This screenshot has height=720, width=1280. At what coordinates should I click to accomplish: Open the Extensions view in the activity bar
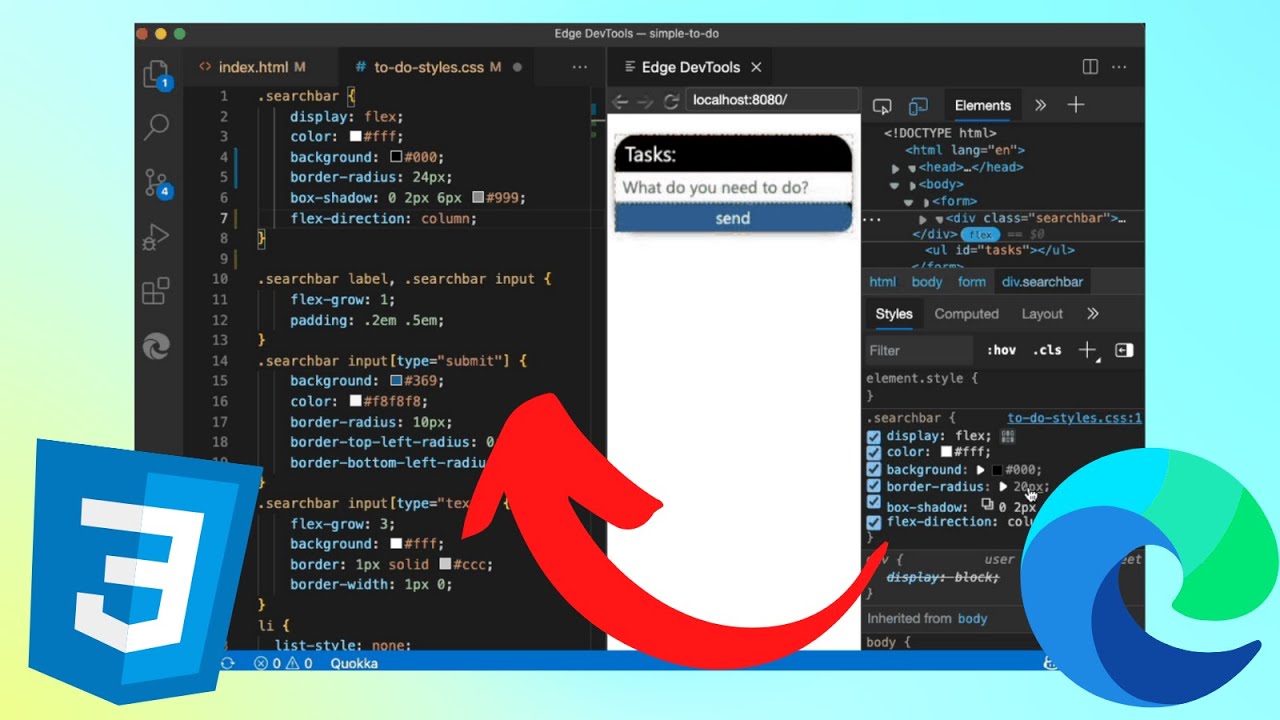pyautogui.click(x=156, y=291)
